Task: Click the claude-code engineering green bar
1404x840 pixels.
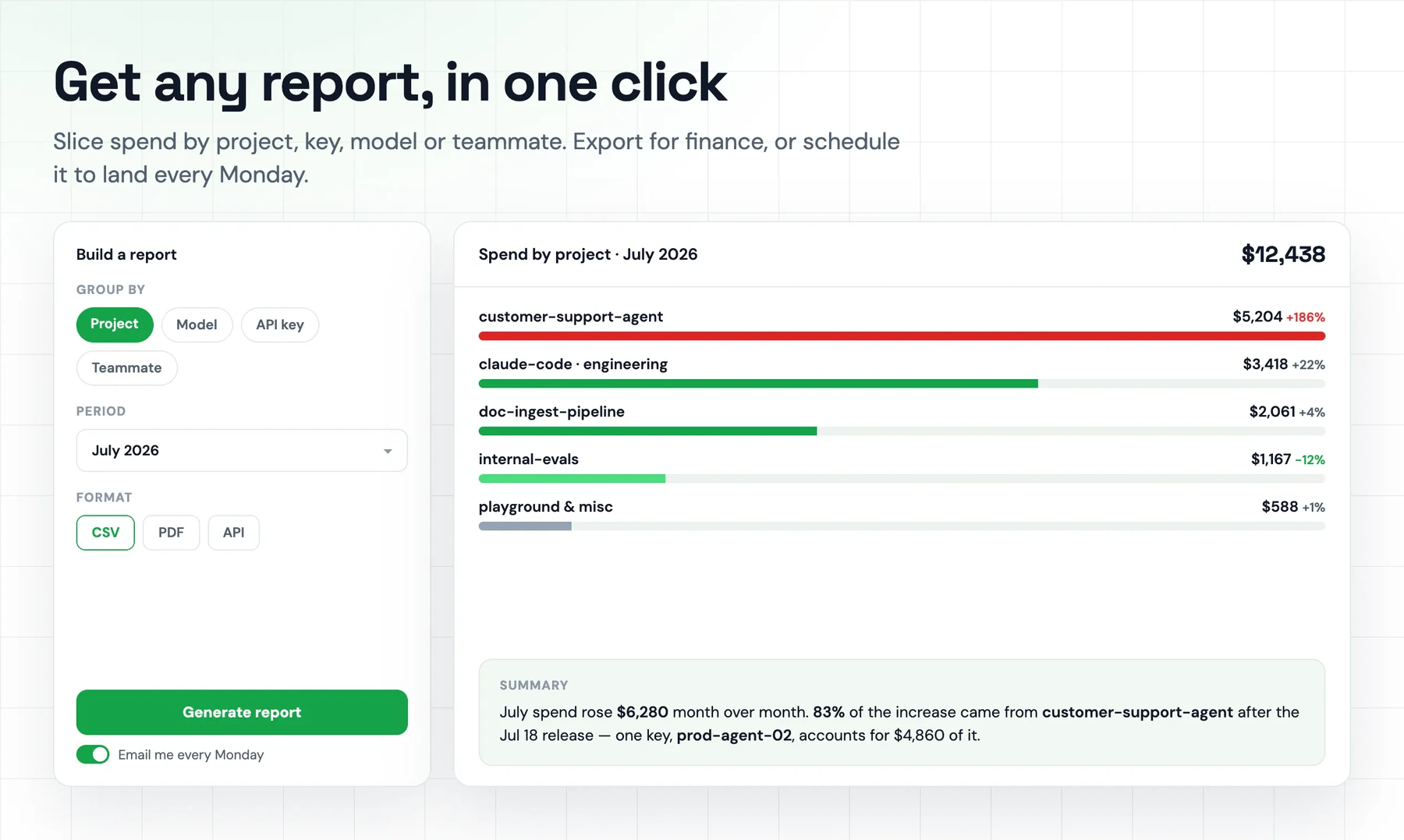Action: click(x=758, y=384)
